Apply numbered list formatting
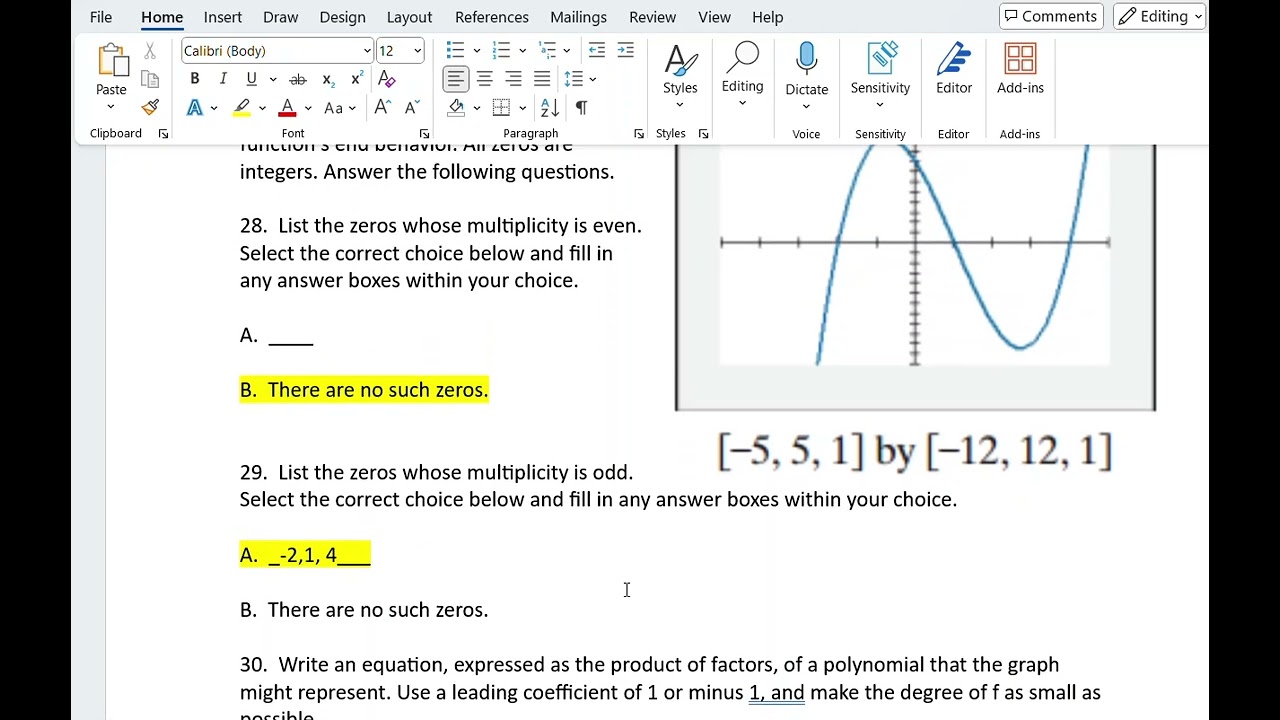The height and width of the screenshot is (720, 1280). coord(502,50)
